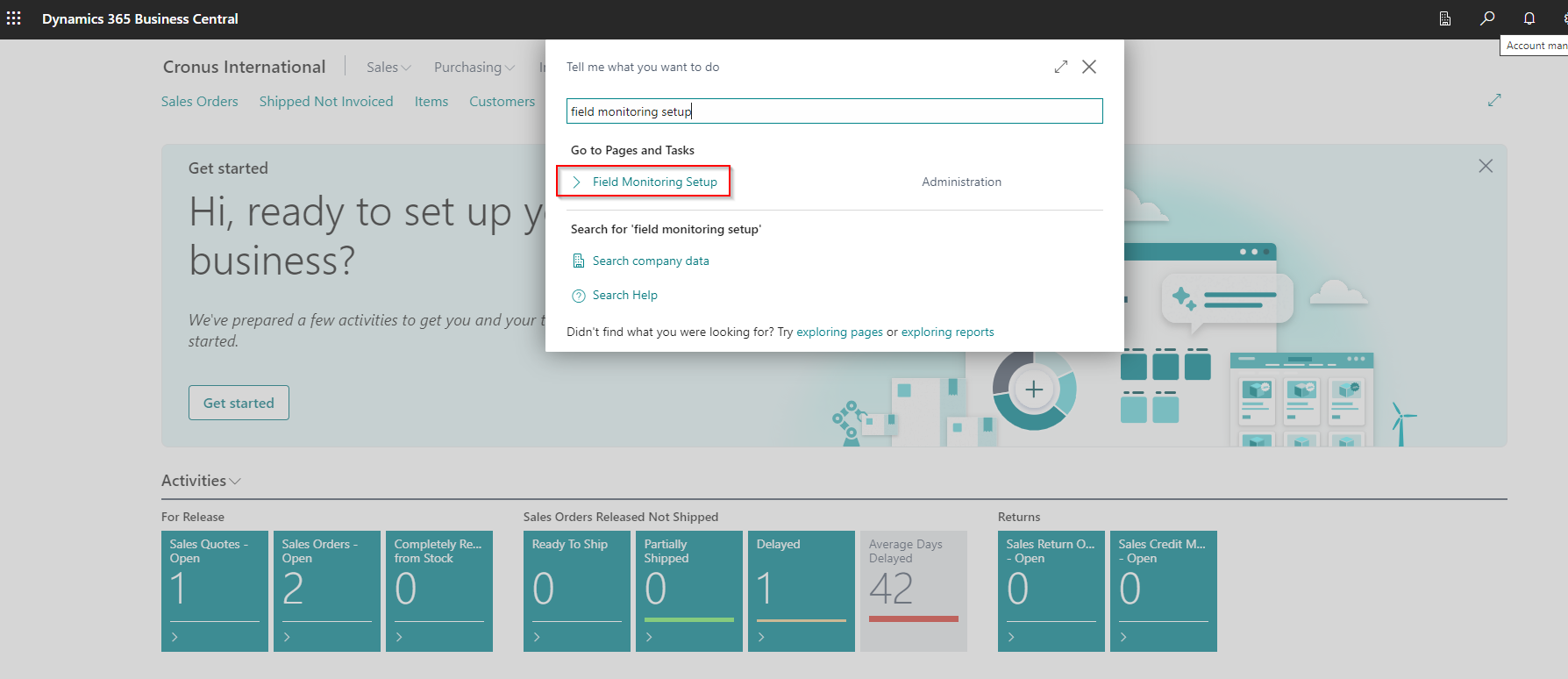Open the Partially Shipped tile
Screen dimensions: 1568x679
[689, 590]
